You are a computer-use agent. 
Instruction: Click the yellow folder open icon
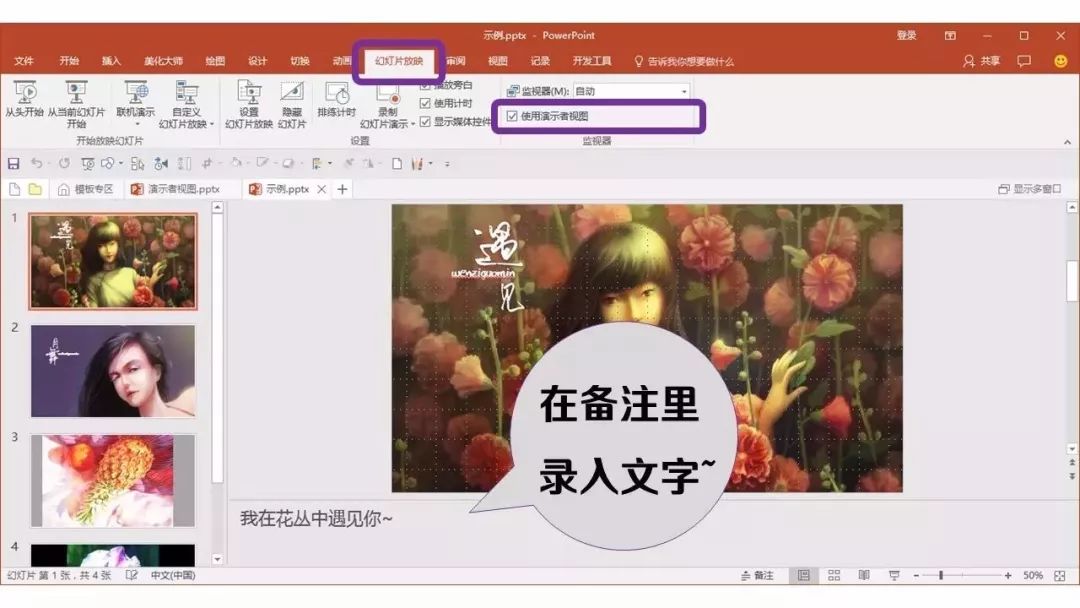click(35, 189)
